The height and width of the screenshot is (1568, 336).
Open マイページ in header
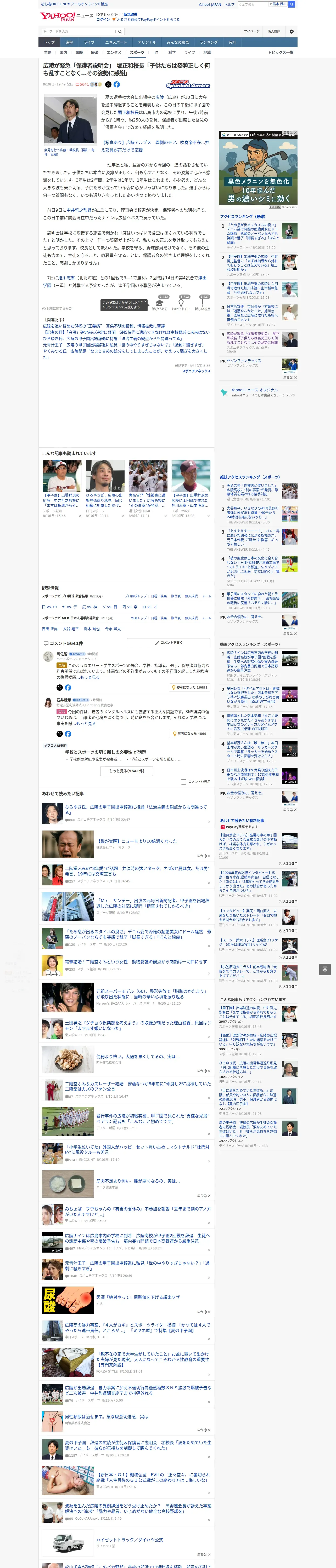point(252,32)
